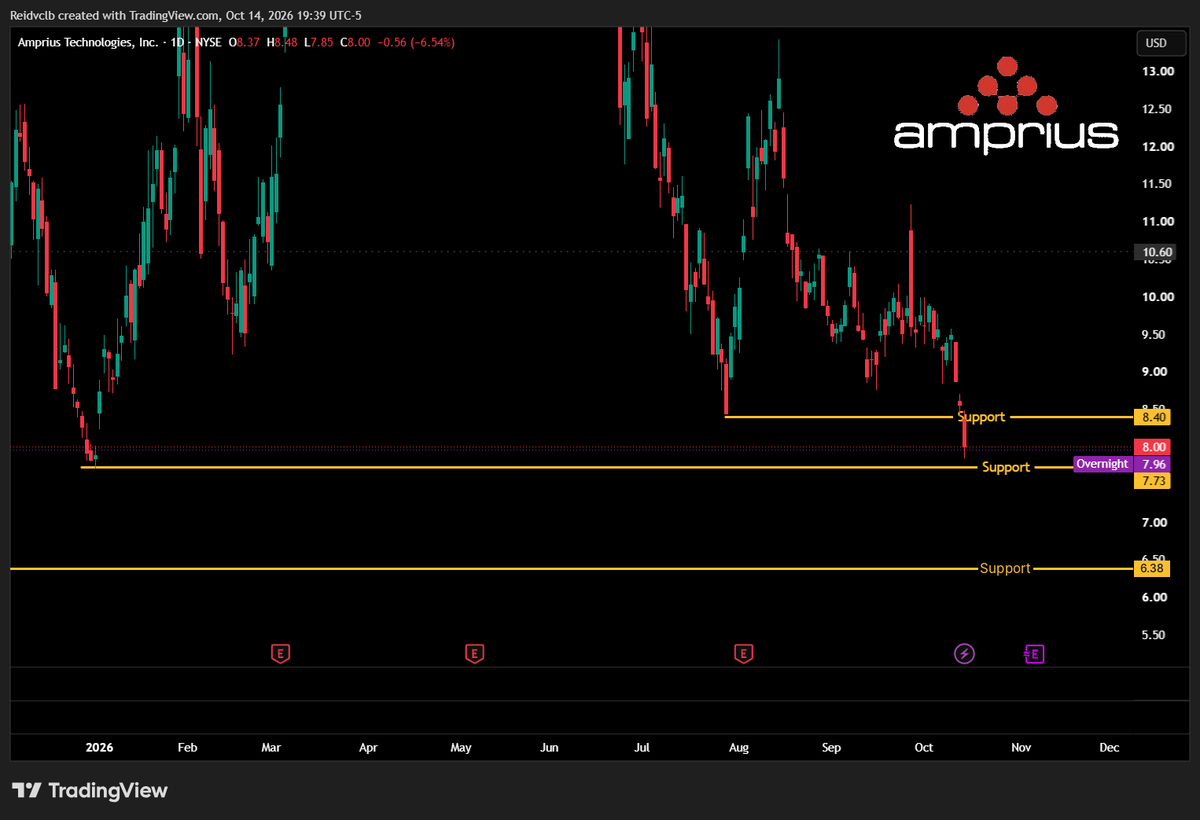Screen dimensions: 1200x820
Task: Click the red earnings E marker in early May
Action: coord(474,654)
